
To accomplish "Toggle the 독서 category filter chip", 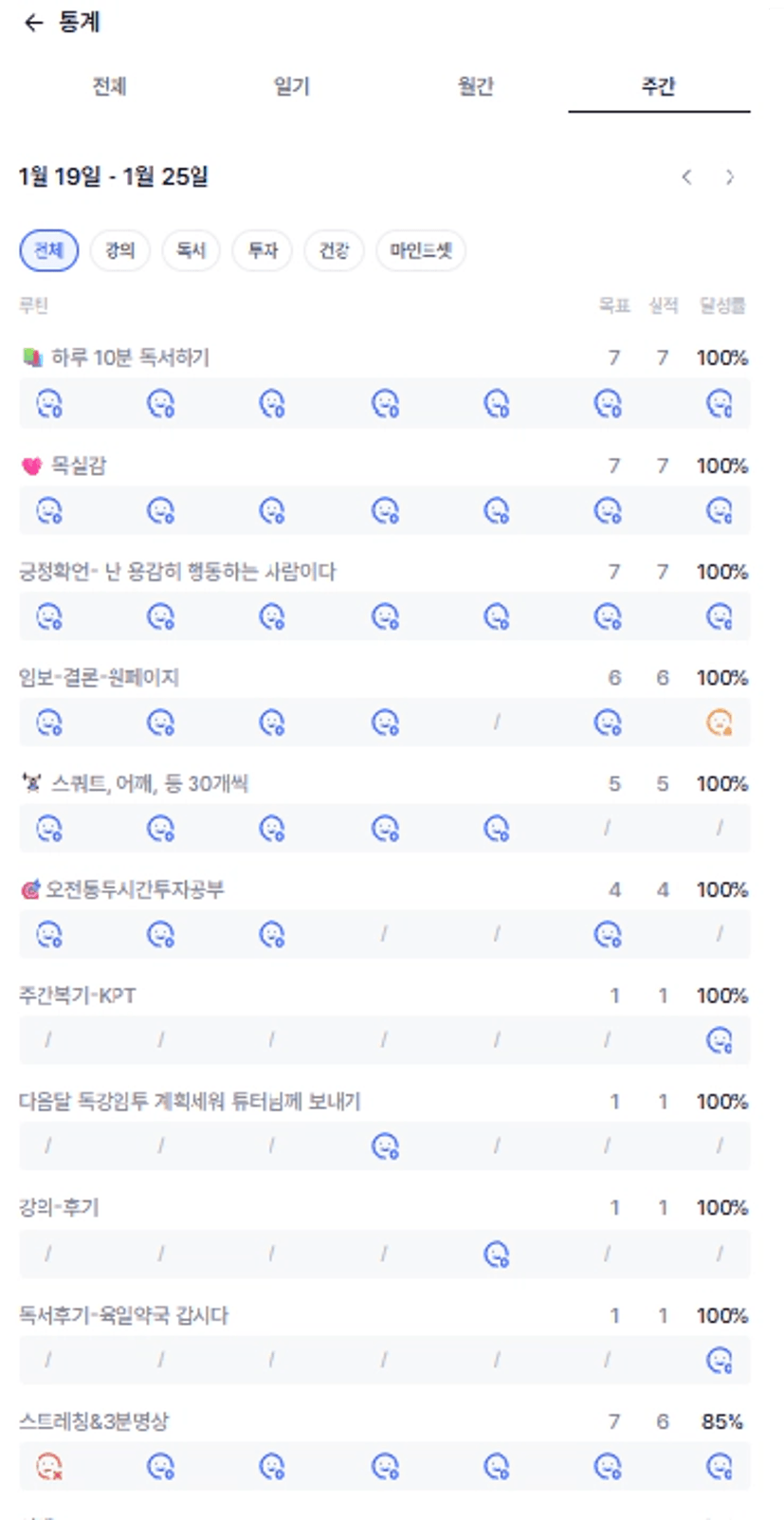I will 191,251.
